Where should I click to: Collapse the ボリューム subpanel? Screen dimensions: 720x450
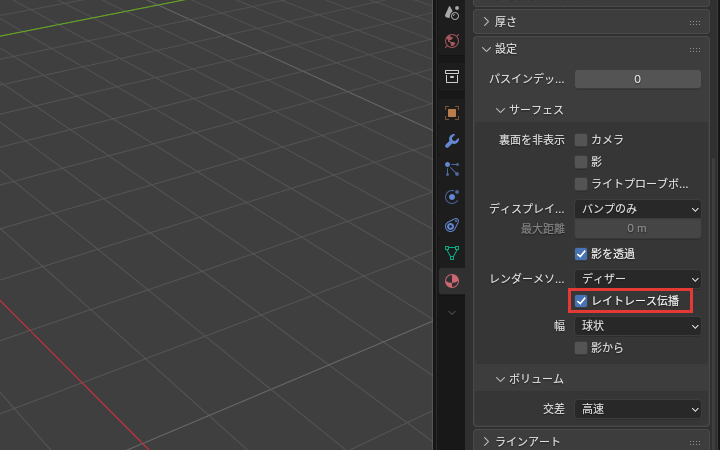click(500, 379)
